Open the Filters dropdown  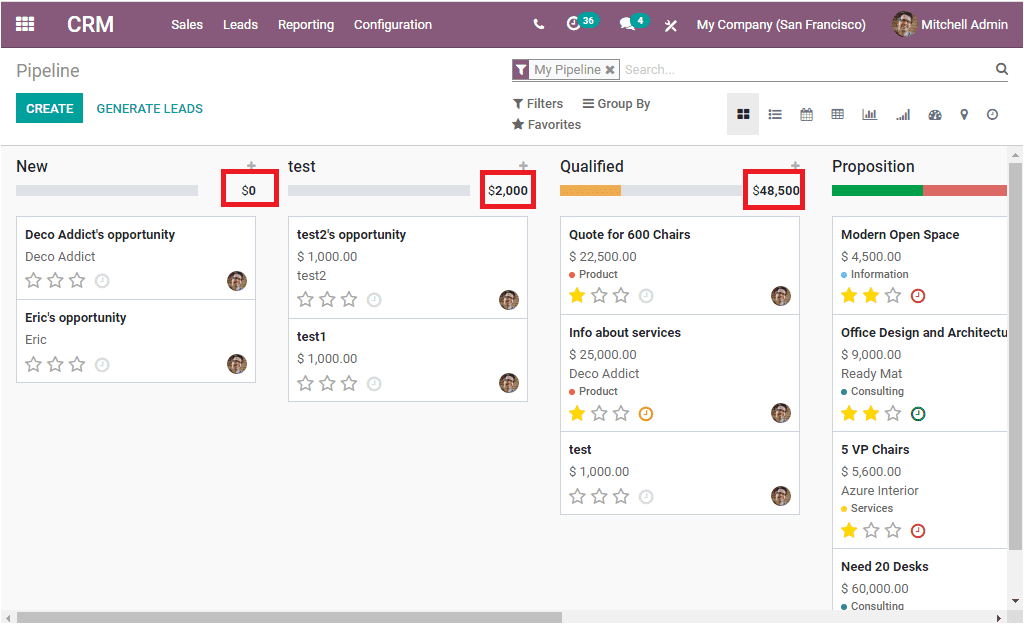tap(537, 103)
